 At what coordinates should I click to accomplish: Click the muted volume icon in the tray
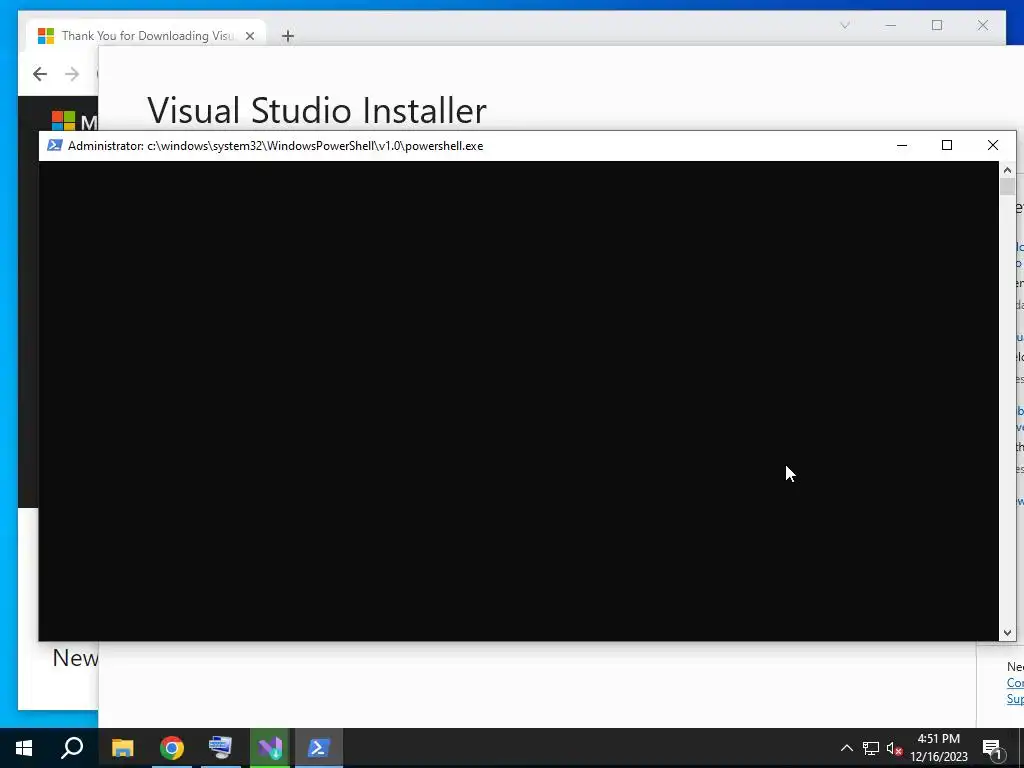[895, 748]
